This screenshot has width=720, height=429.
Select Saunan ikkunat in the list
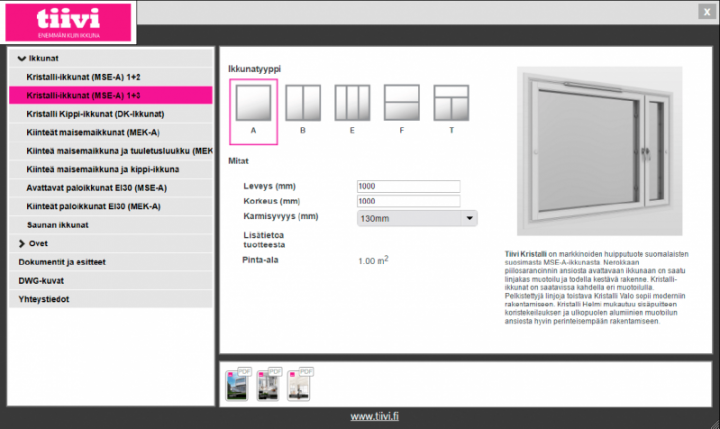pos(58,225)
